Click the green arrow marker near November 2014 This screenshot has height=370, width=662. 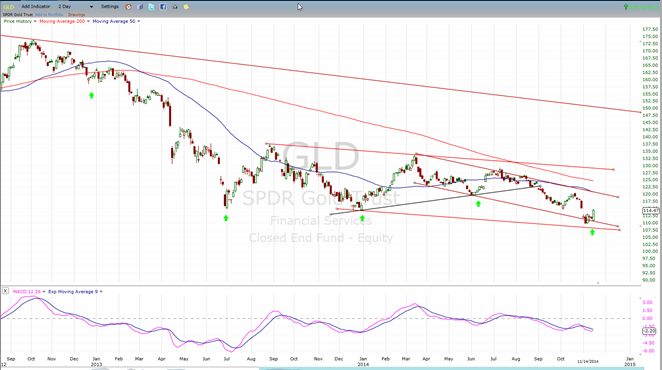[592, 232]
